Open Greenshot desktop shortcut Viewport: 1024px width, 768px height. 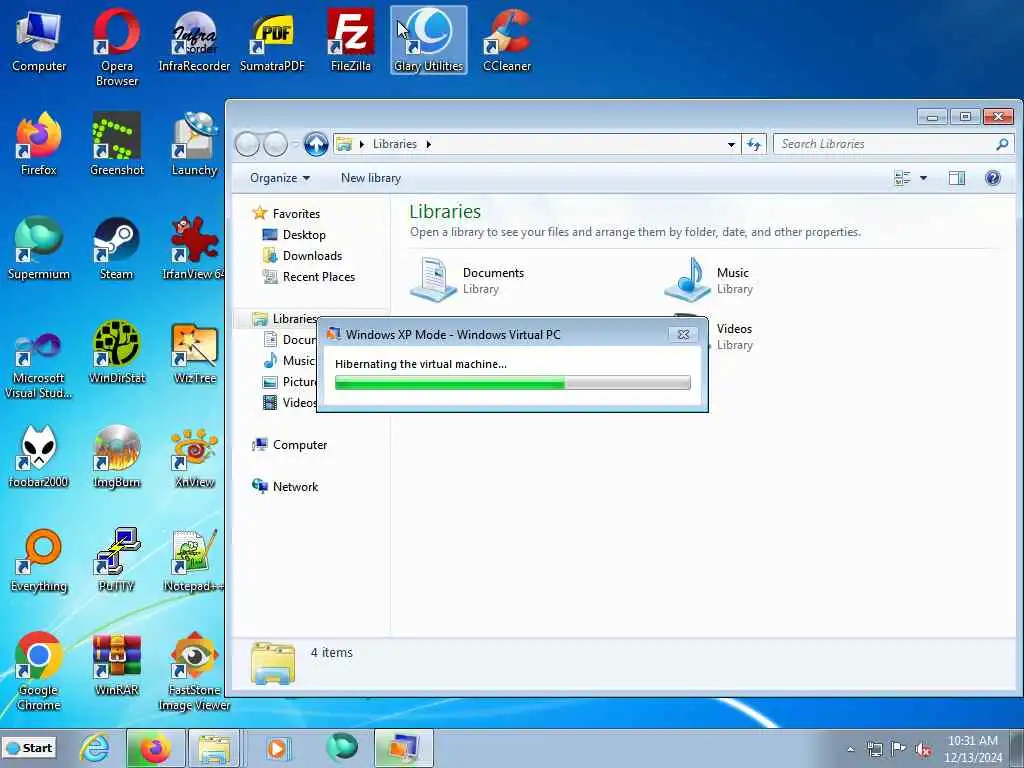point(116,144)
